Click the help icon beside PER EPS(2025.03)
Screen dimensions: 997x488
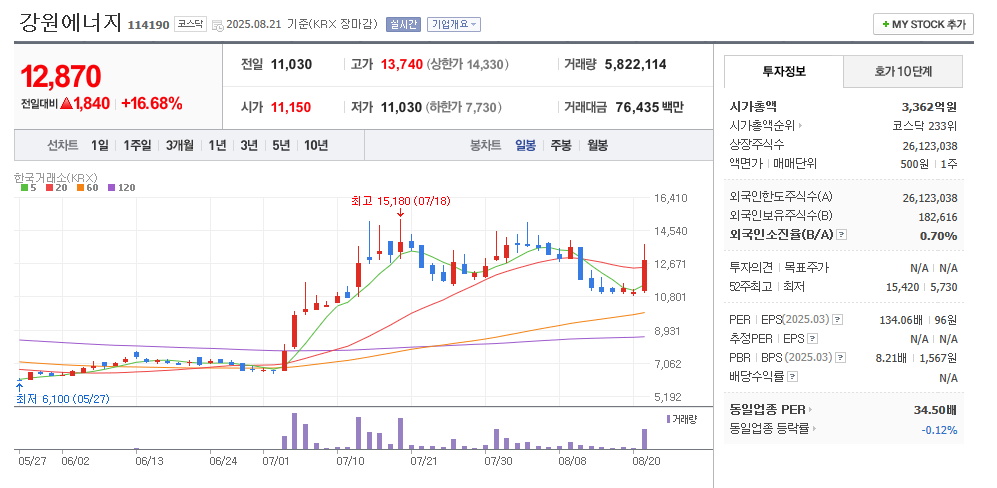tap(837, 319)
